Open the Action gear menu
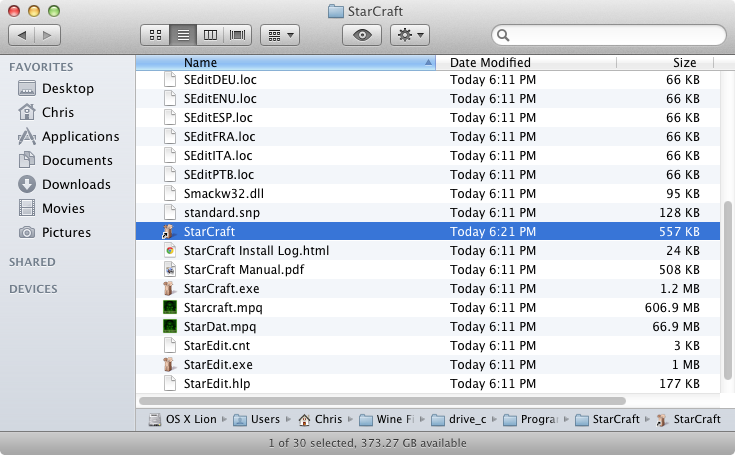The width and height of the screenshot is (735, 455). click(410, 35)
